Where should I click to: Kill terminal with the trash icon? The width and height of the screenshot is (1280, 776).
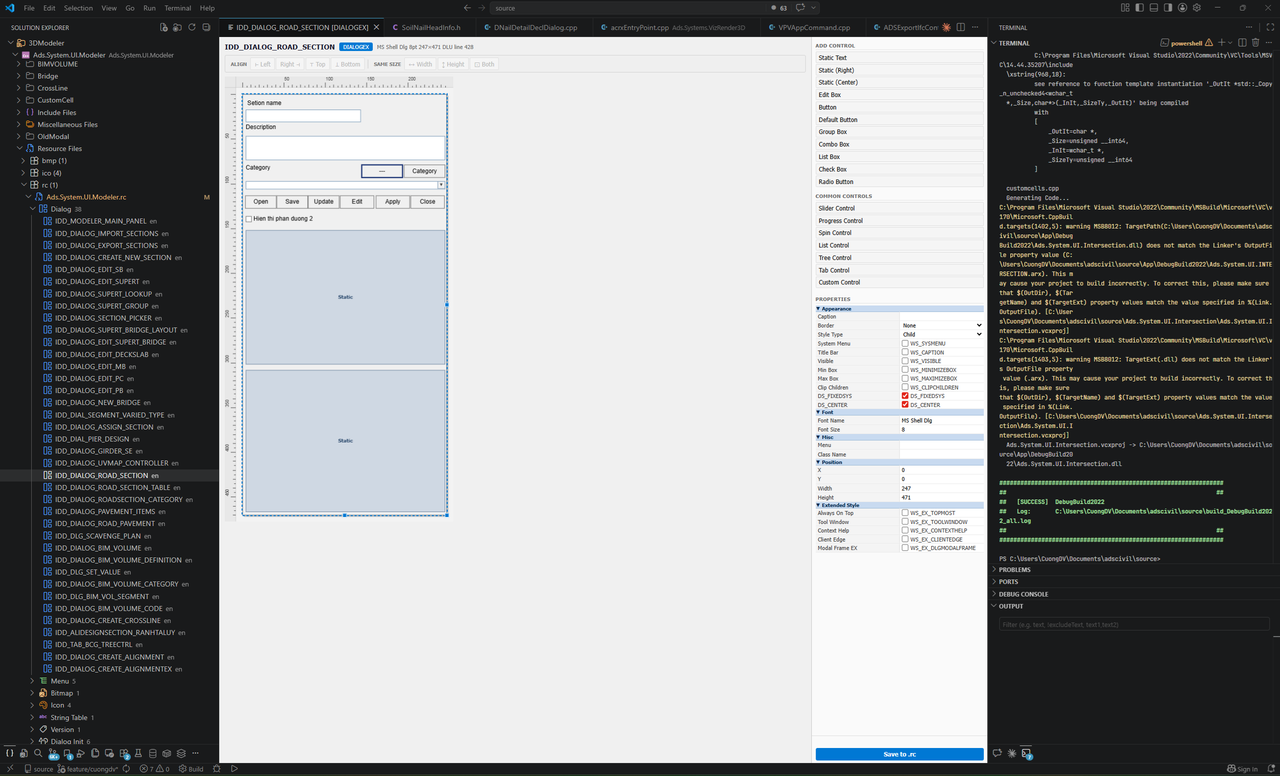point(1255,42)
